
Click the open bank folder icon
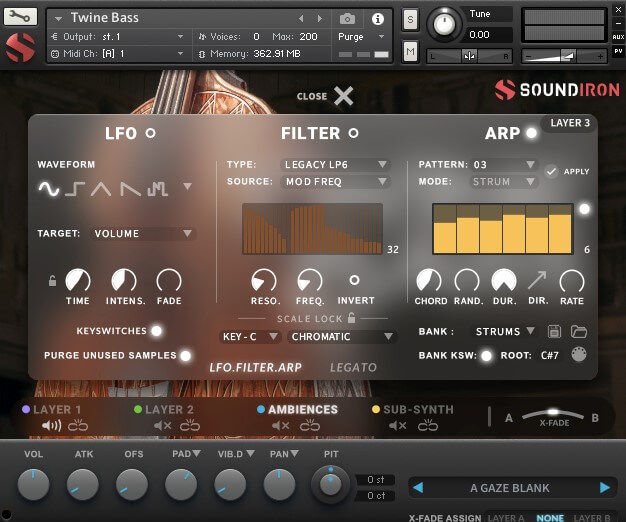578,331
